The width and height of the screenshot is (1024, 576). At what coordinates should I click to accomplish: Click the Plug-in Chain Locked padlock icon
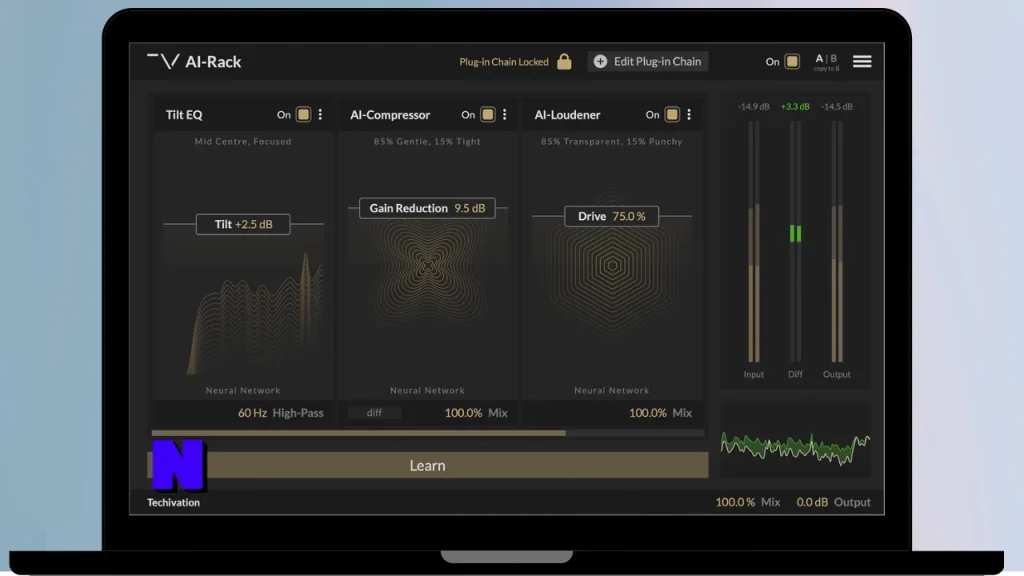pyautogui.click(x=564, y=61)
